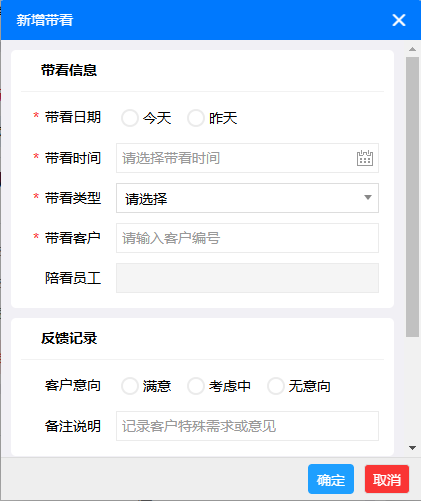Click the 请选择带看时间 input field
This screenshot has width=421, height=501.
247,158
